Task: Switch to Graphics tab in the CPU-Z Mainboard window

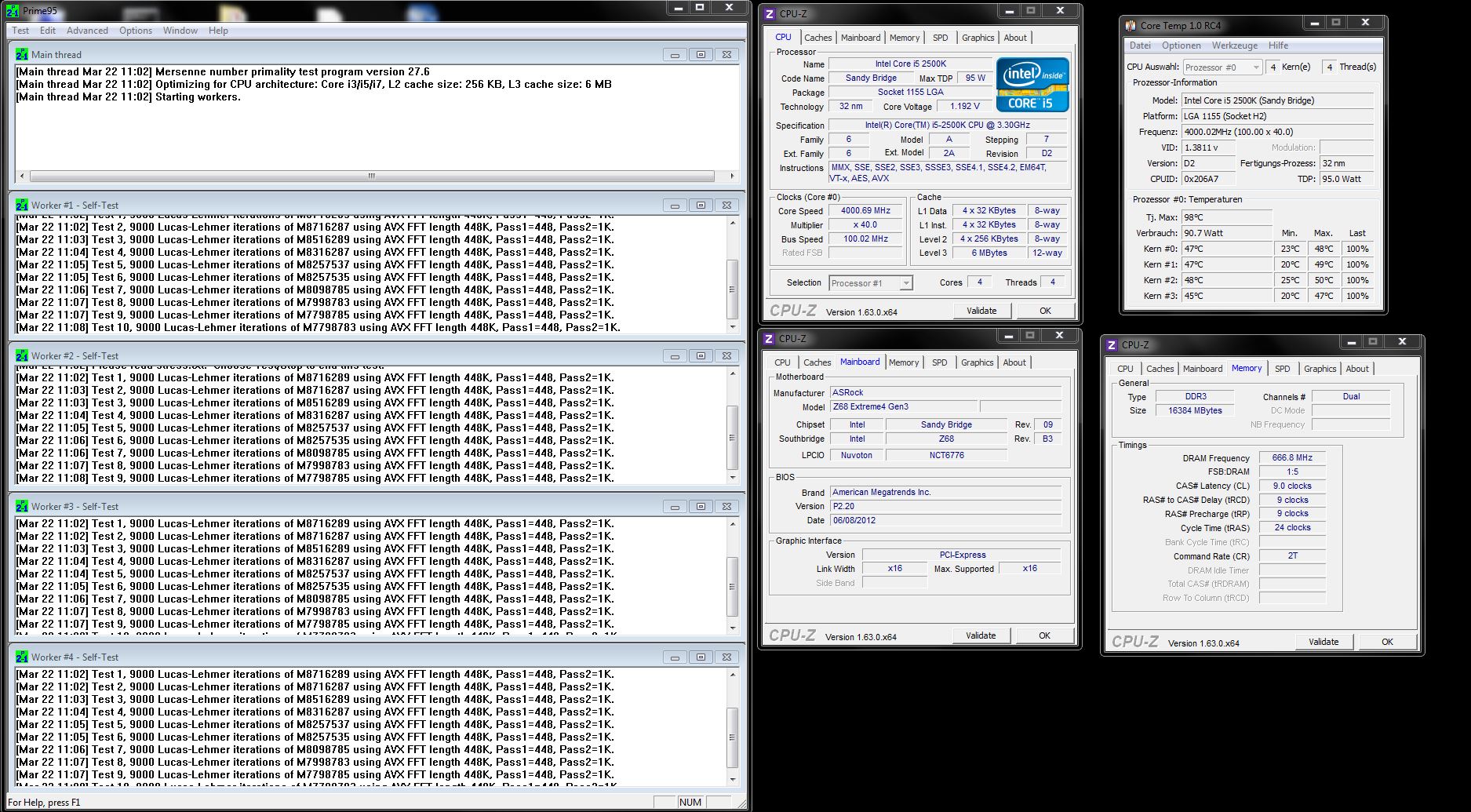Action: click(x=978, y=362)
